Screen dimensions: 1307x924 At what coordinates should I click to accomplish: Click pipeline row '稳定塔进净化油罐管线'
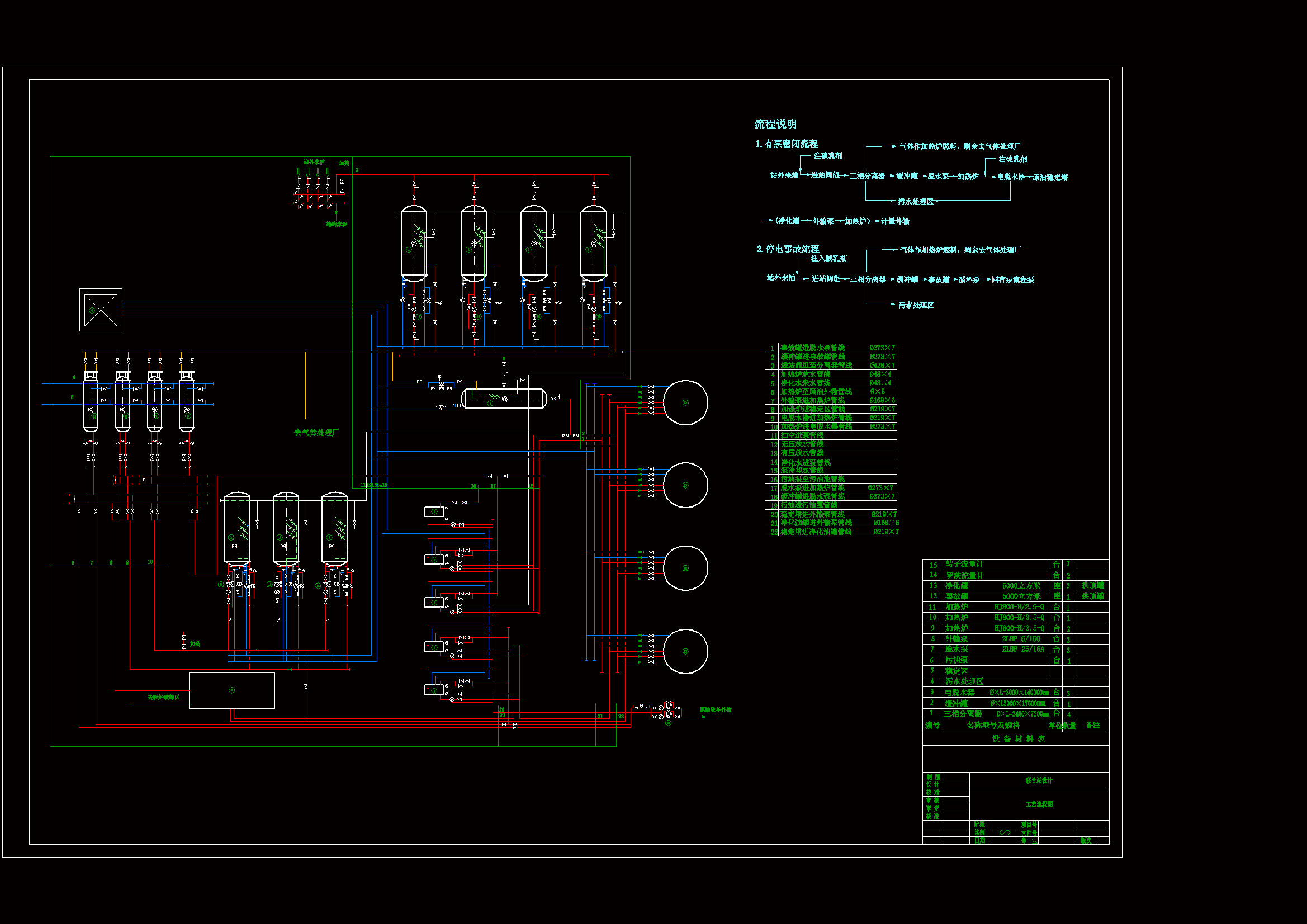tap(831, 532)
